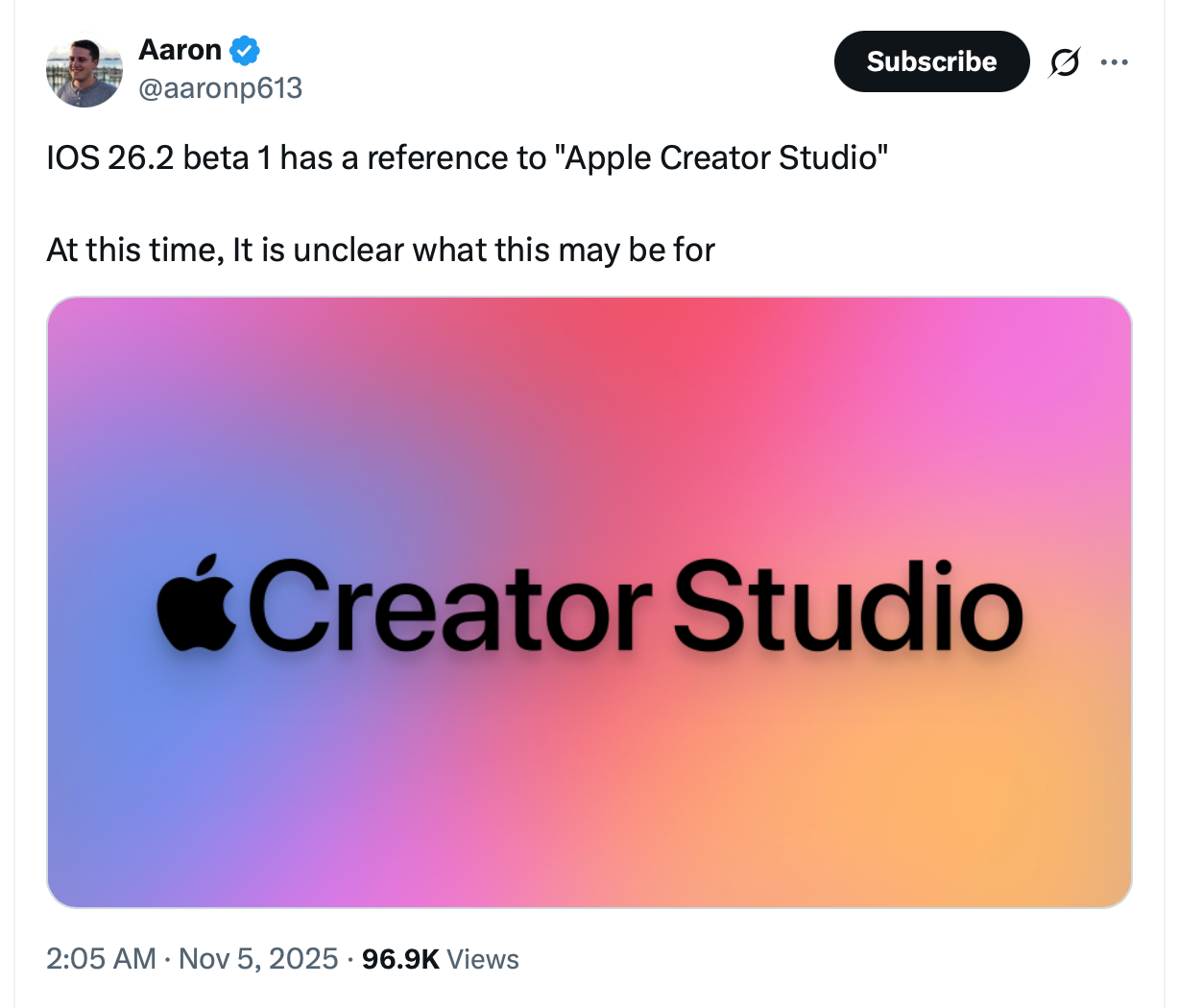Click the three-dots more options icon
The height and width of the screenshot is (1008, 1179).
tap(1115, 60)
